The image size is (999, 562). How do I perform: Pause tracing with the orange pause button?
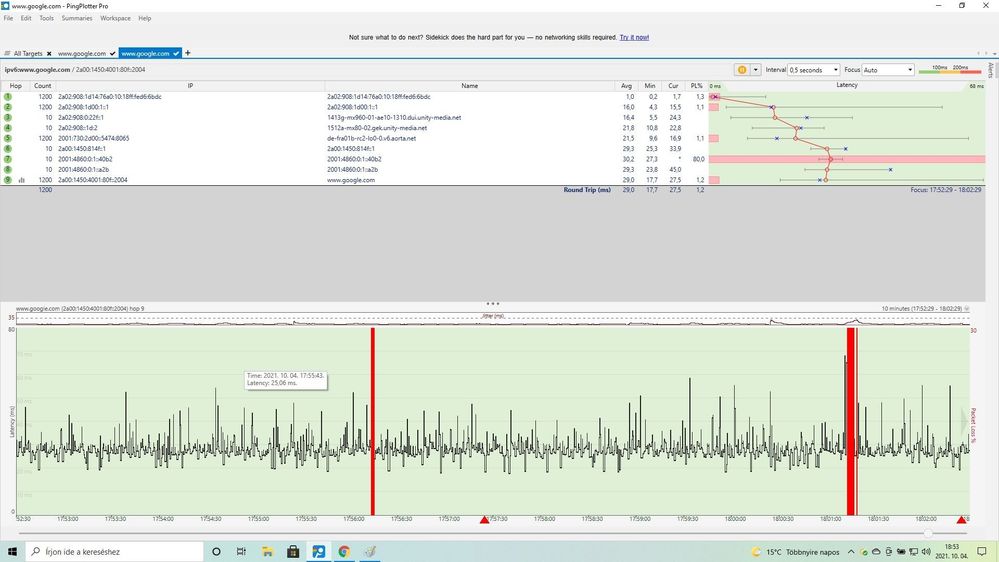click(742, 69)
